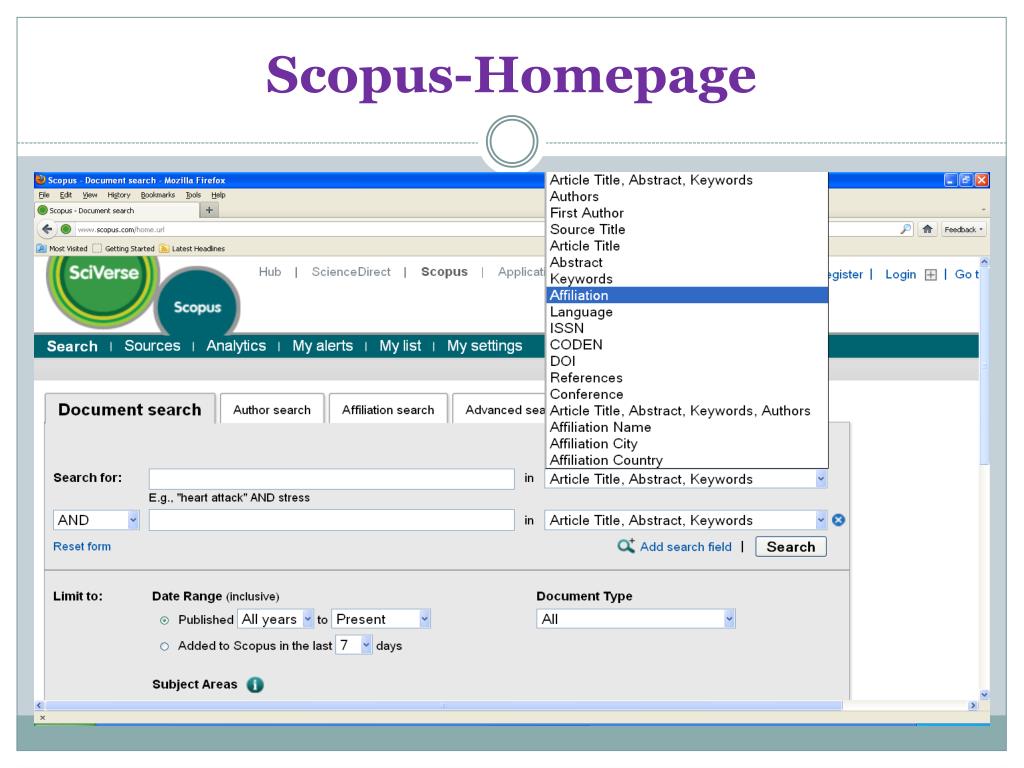Image resolution: width=1024 pixels, height=768 pixels.
Task: Open the ScienceDirect link
Action: click(351, 272)
